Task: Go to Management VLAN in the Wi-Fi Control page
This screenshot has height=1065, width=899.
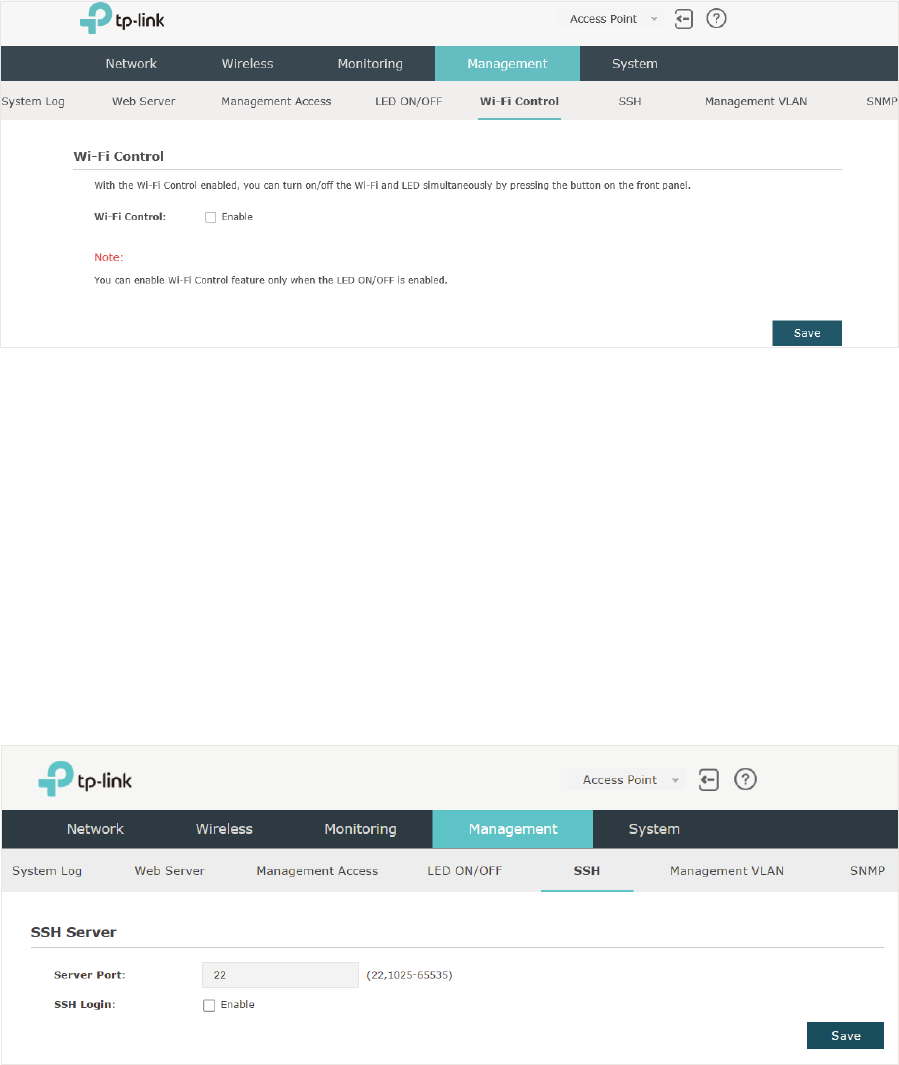Action: (x=756, y=101)
